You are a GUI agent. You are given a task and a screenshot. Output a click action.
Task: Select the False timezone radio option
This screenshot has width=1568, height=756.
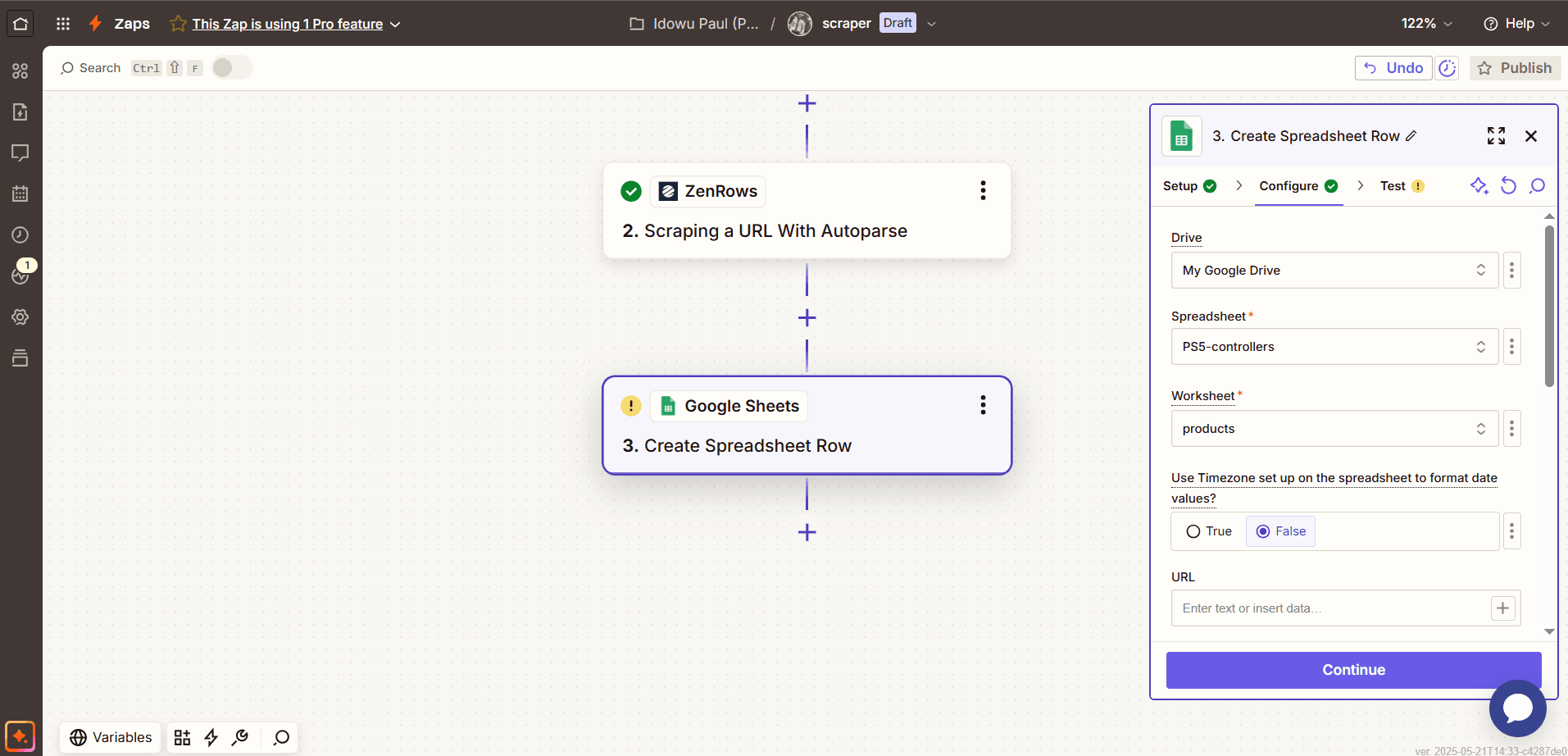point(1281,531)
